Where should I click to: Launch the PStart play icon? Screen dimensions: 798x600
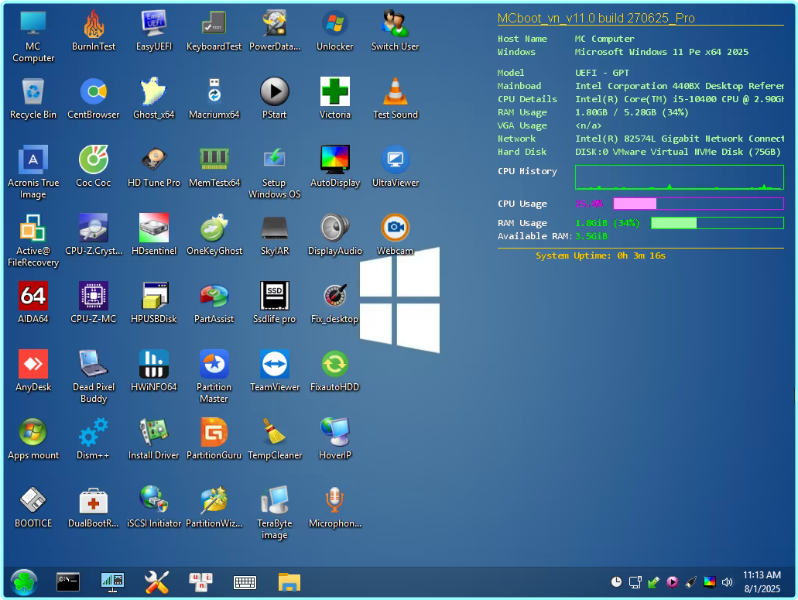pyautogui.click(x=274, y=99)
